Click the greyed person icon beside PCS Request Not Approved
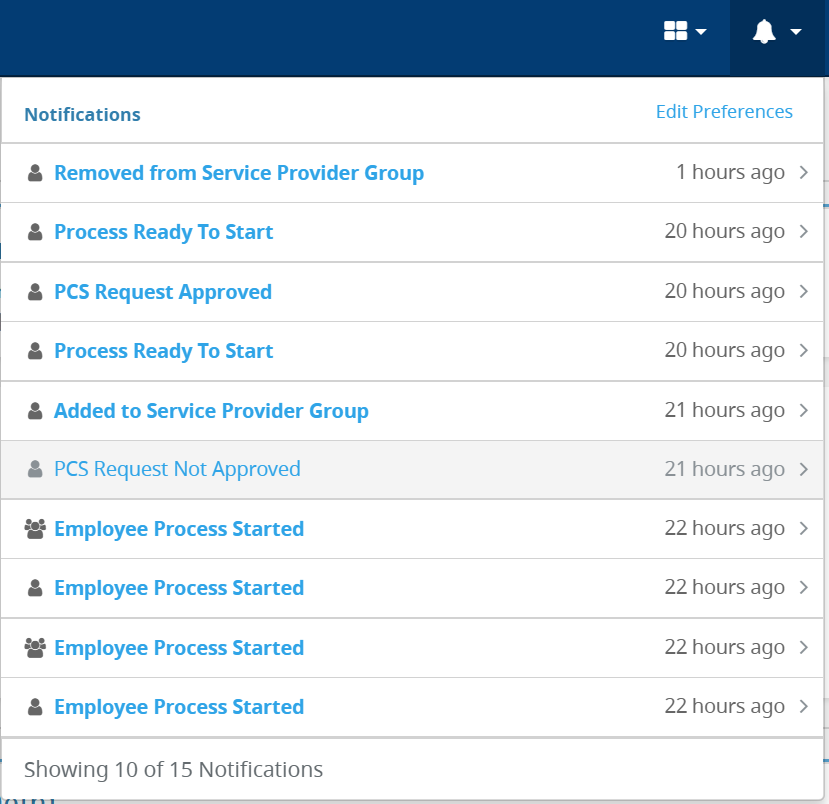 tap(35, 469)
